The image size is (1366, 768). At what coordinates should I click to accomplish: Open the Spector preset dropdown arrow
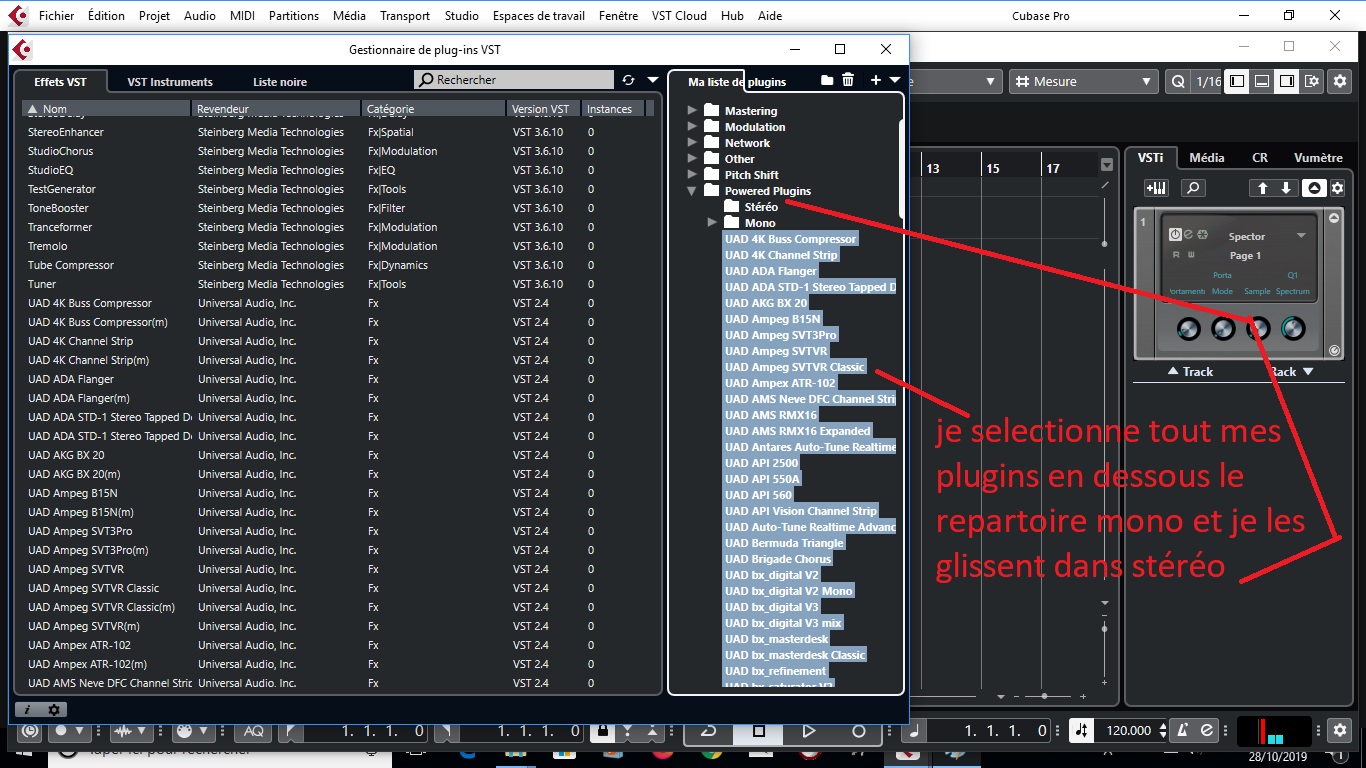(1301, 236)
